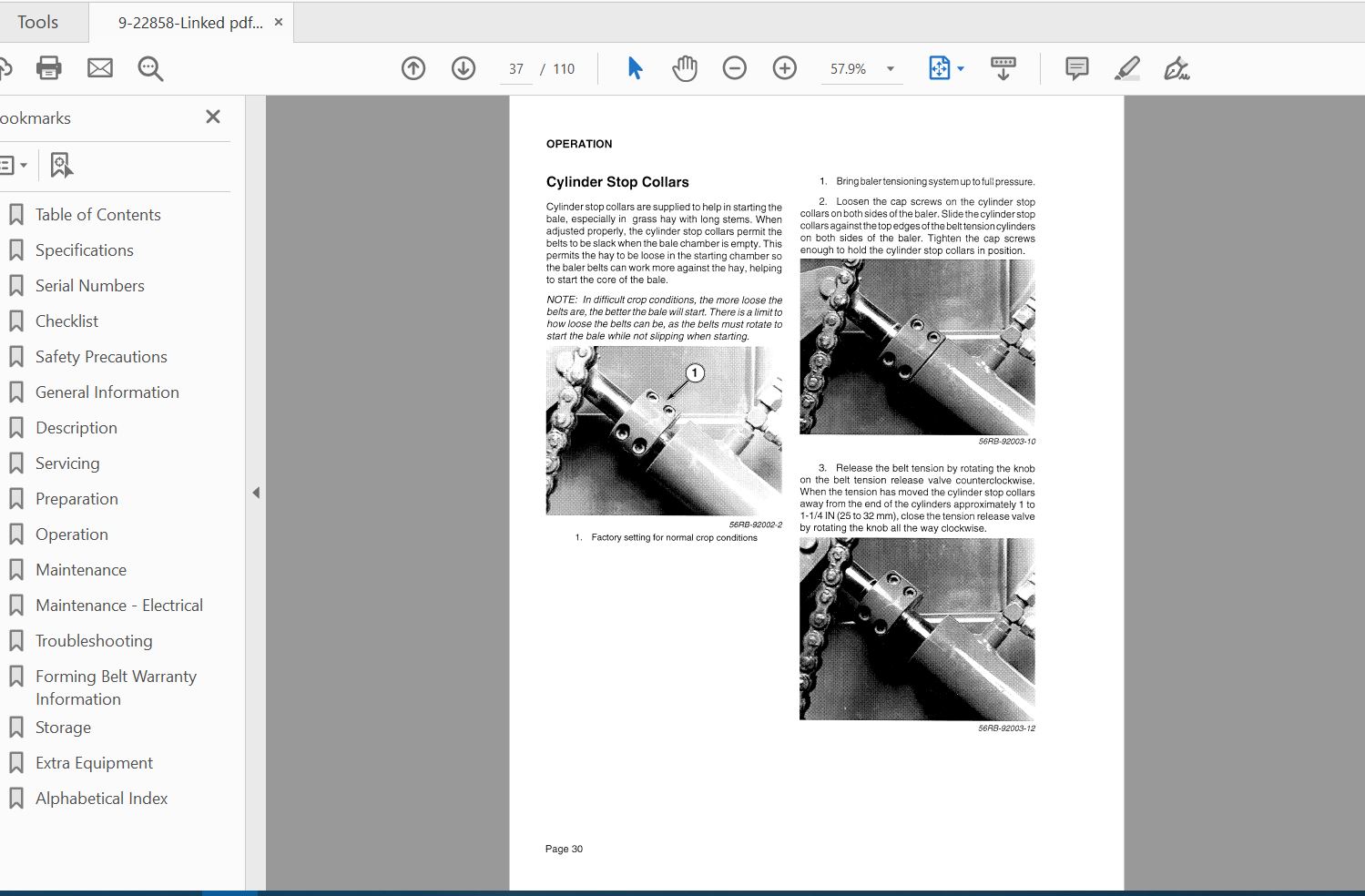
Task: Switch to the Tools tab
Action: [37, 22]
